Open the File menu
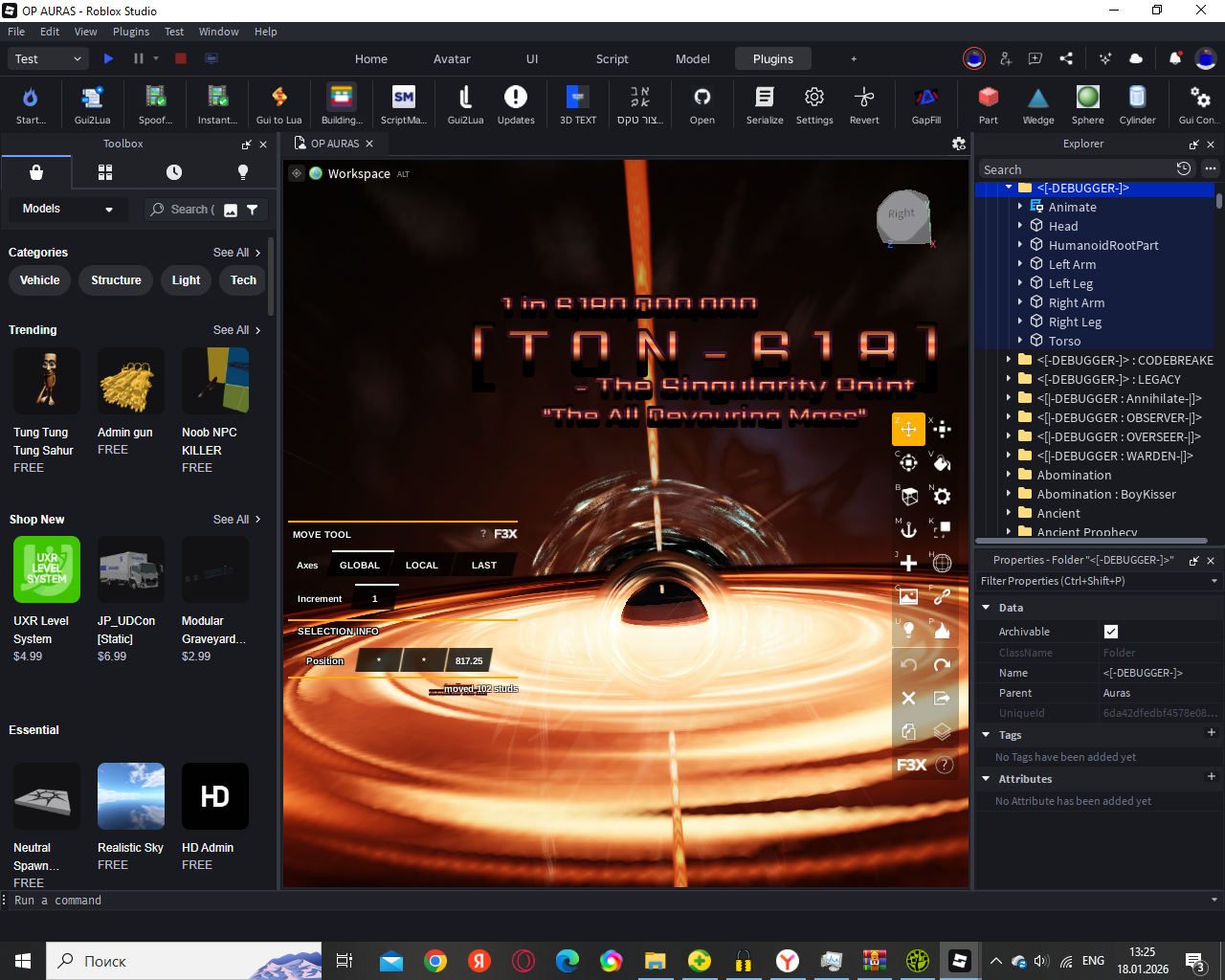Viewport: 1225px width, 980px height. click(16, 32)
